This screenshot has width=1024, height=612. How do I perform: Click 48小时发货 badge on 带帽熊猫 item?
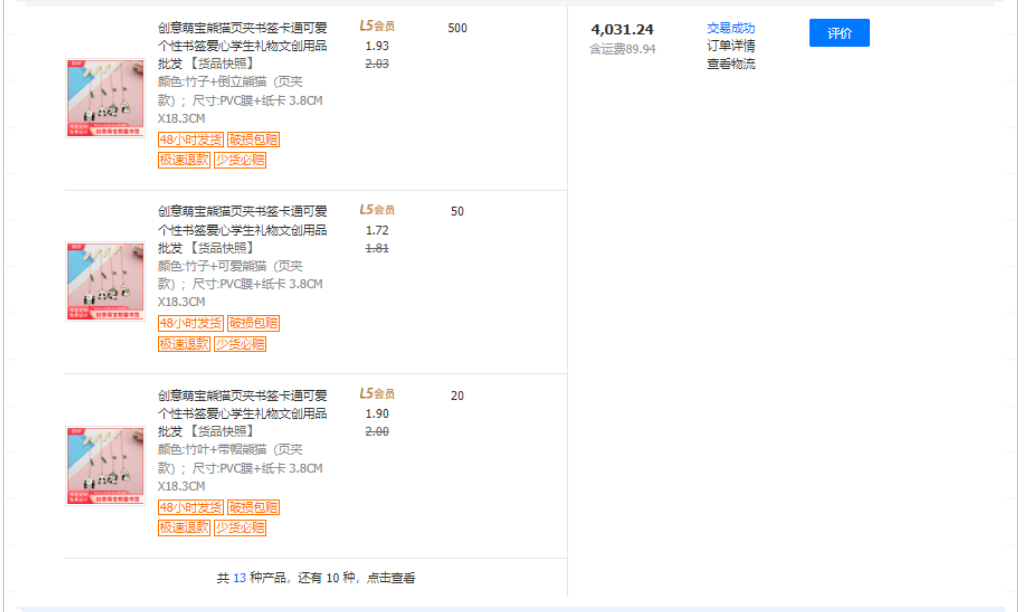click(190, 507)
